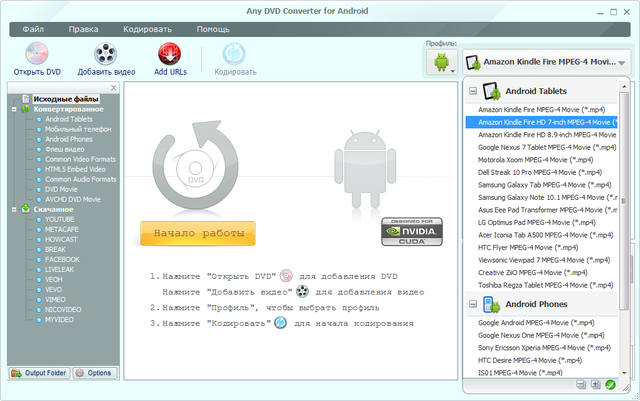Select LIVELEAK tree item
Image resolution: width=640 pixels, height=401 pixels.
point(60,270)
